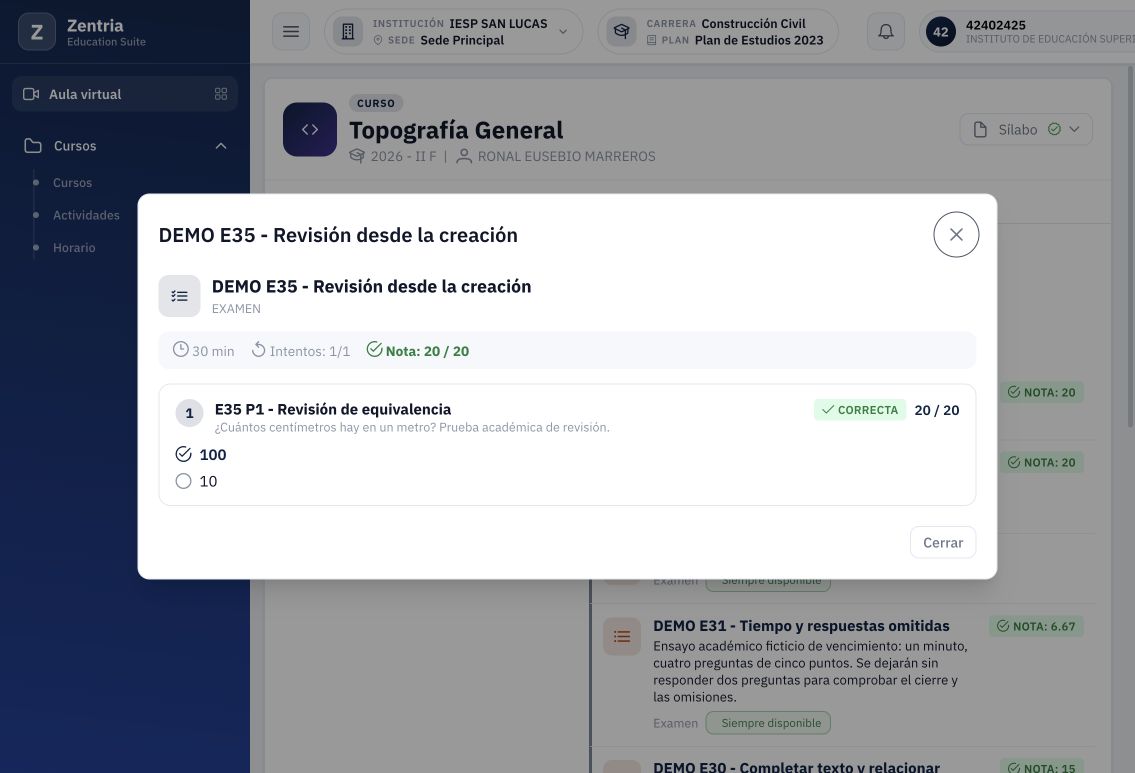Select the answer option 100
The width and height of the screenshot is (1135, 773).
[201, 455]
